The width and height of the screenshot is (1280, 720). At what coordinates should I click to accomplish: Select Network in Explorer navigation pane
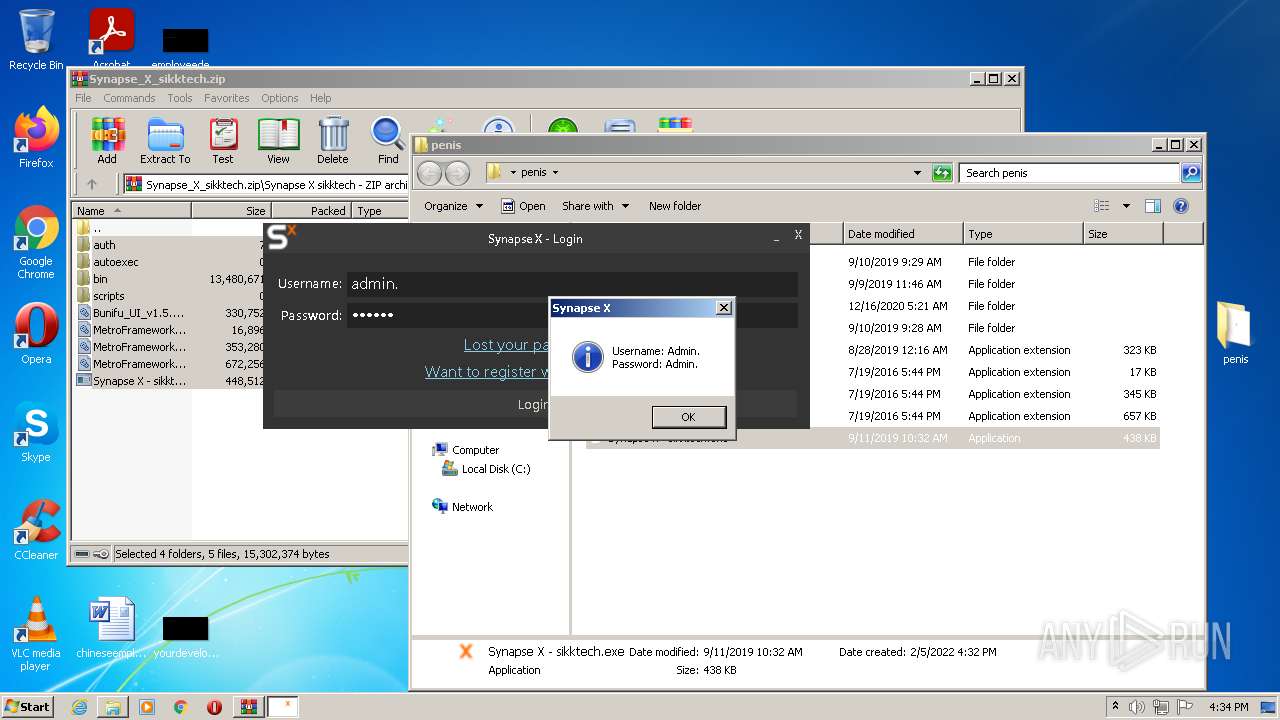click(472, 507)
